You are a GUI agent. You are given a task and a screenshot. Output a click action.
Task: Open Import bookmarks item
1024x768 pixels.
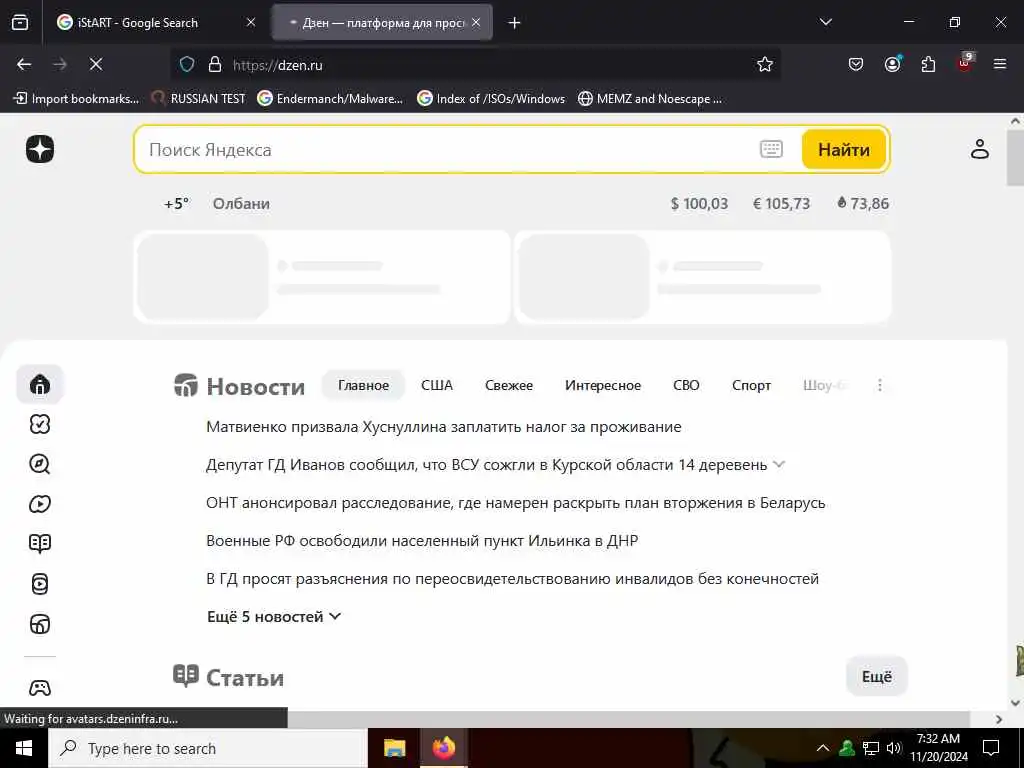click(x=76, y=99)
